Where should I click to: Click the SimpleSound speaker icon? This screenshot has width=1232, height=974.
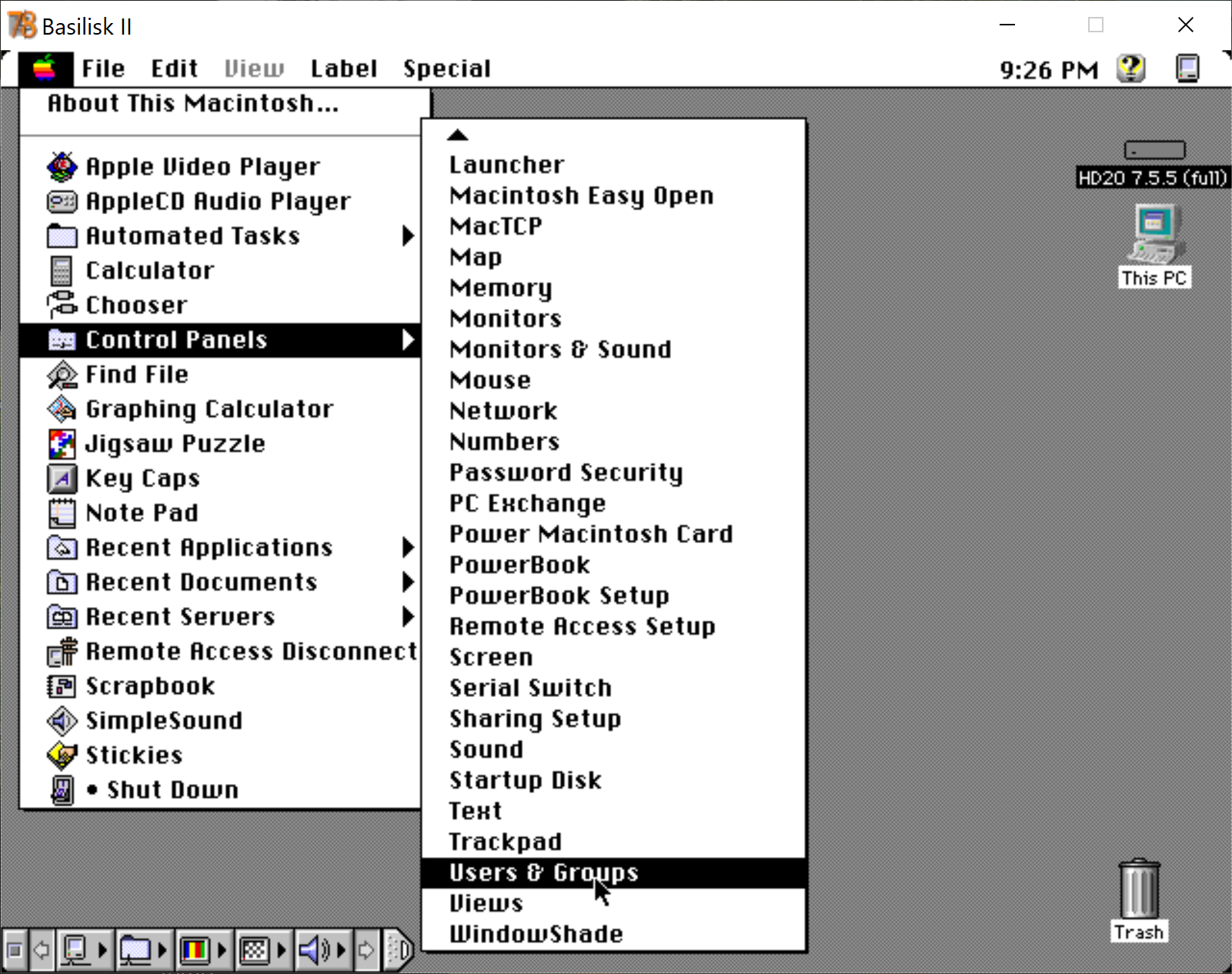(x=62, y=721)
